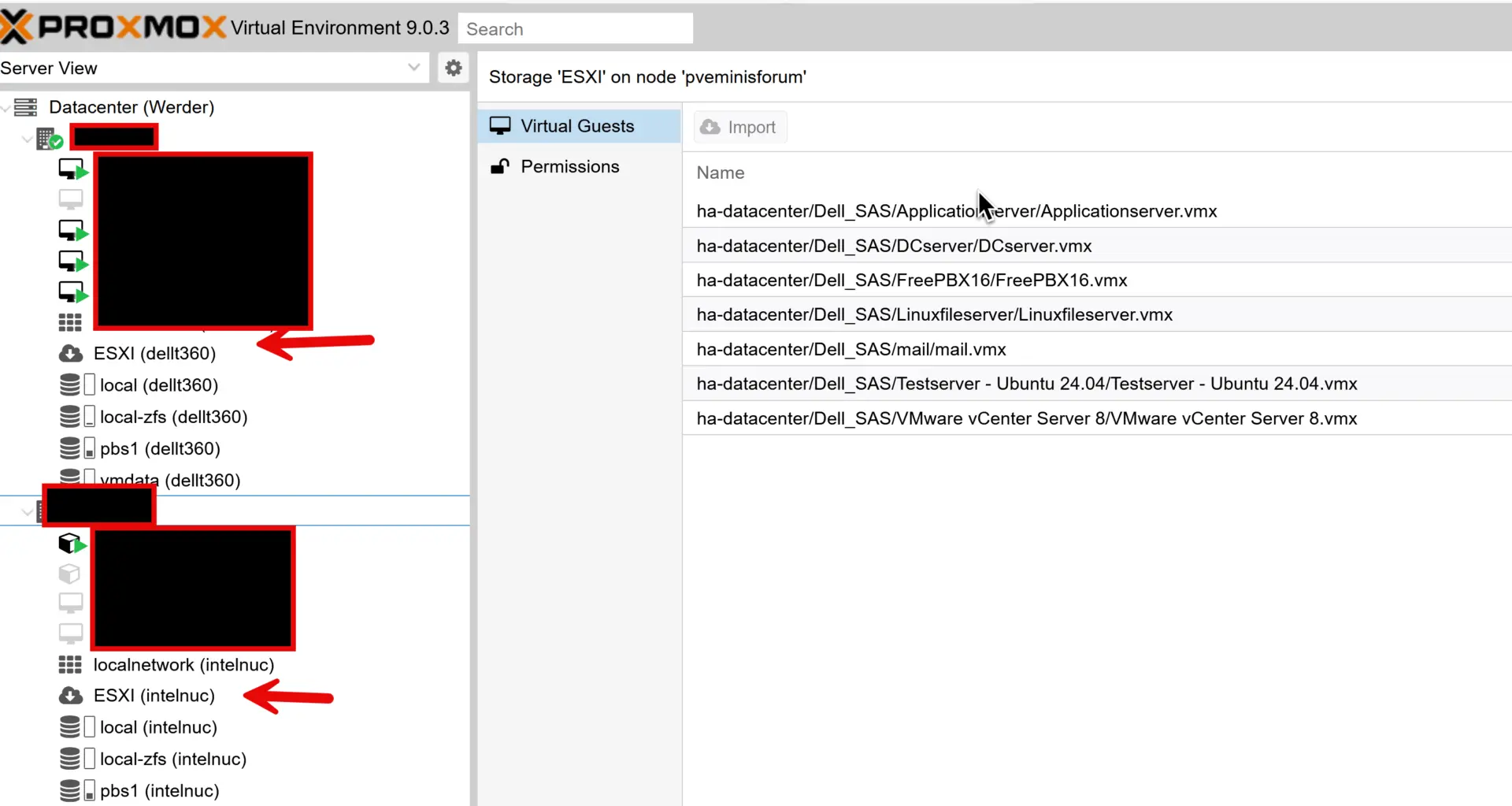Click the pbs1 (intelnuc) disk icon
The image size is (1512, 806).
point(77,790)
